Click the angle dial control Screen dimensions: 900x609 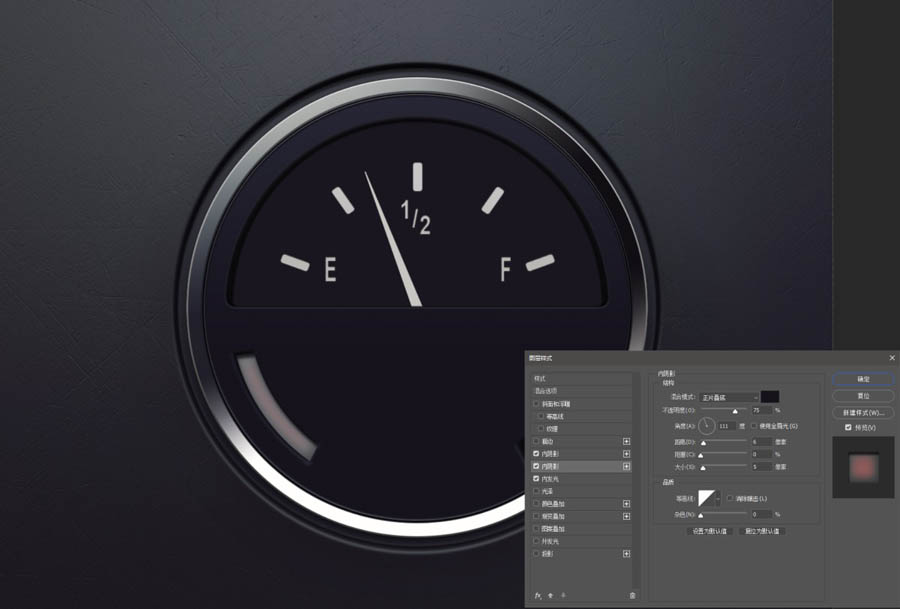(707, 426)
